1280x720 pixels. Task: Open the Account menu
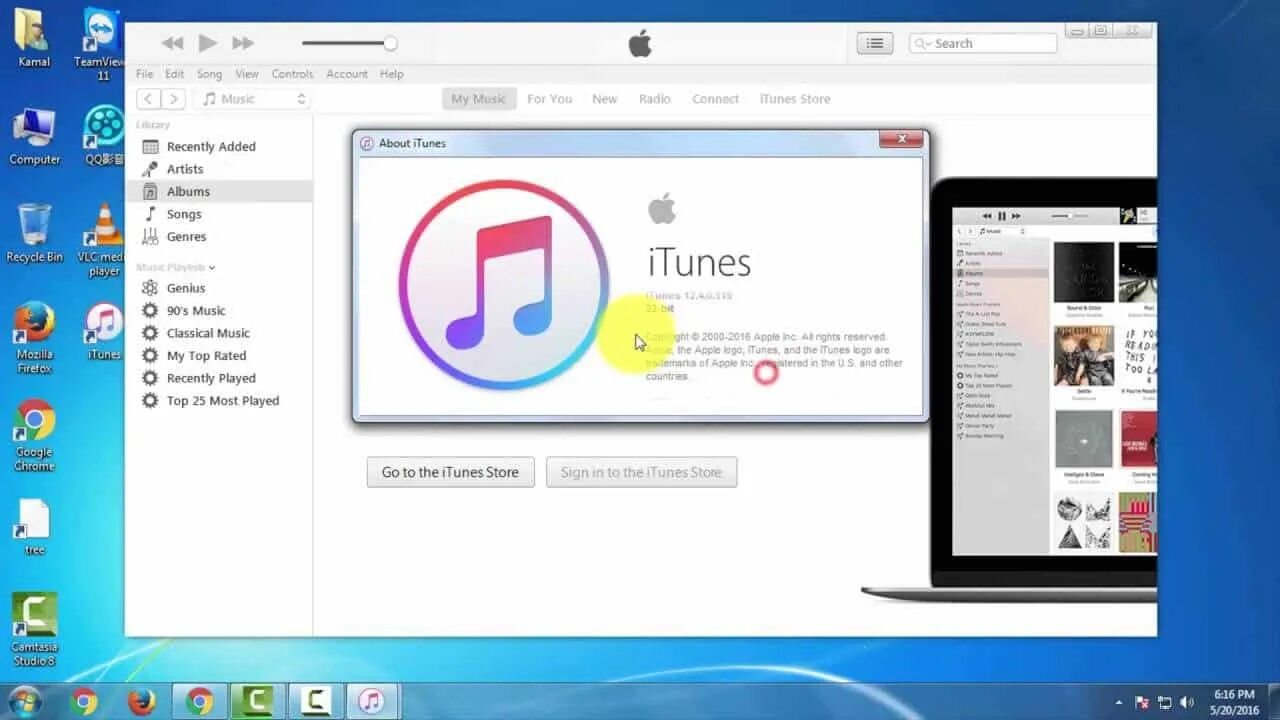(x=347, y=73)
